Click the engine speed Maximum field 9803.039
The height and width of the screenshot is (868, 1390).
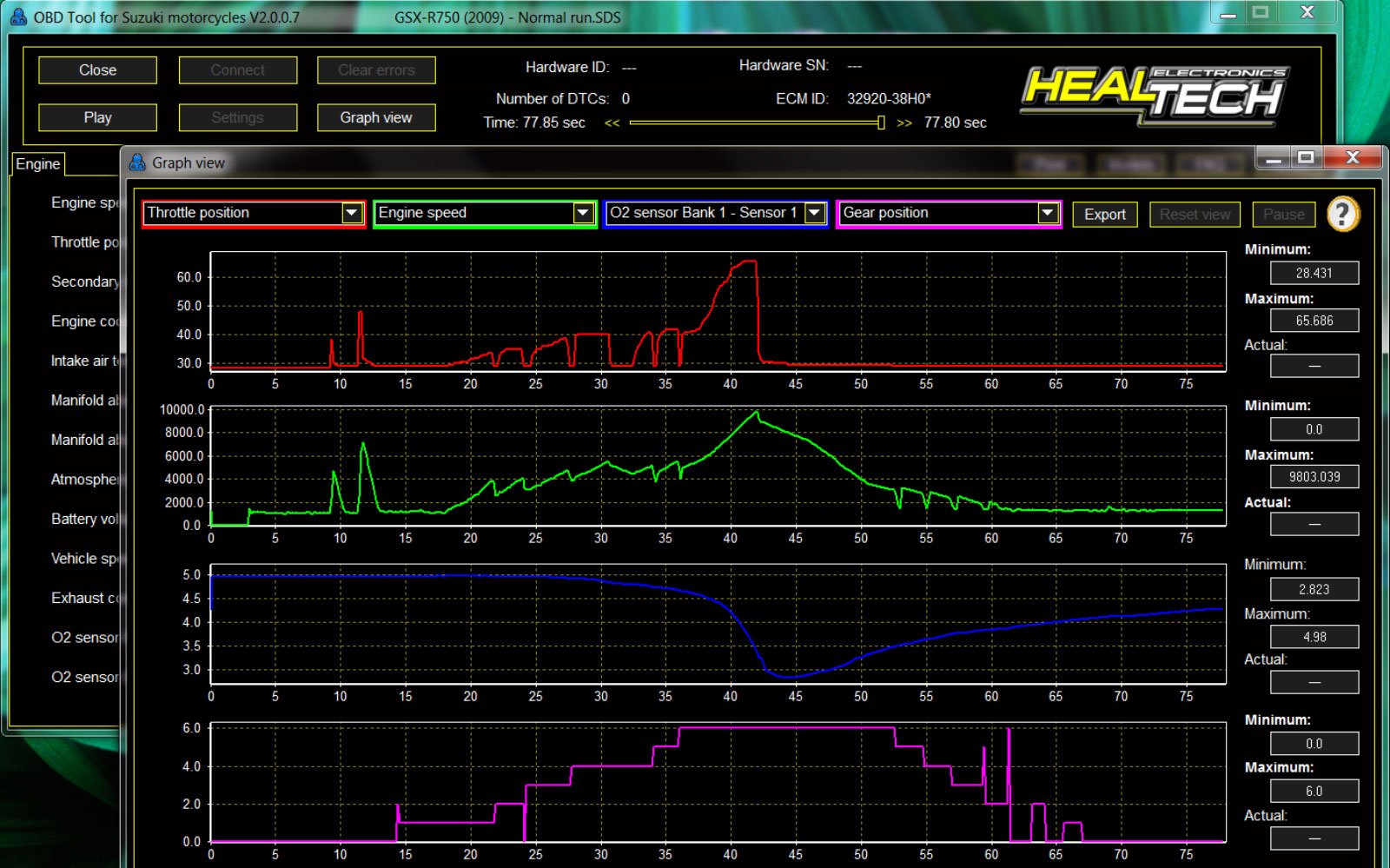coord(1314,477)
